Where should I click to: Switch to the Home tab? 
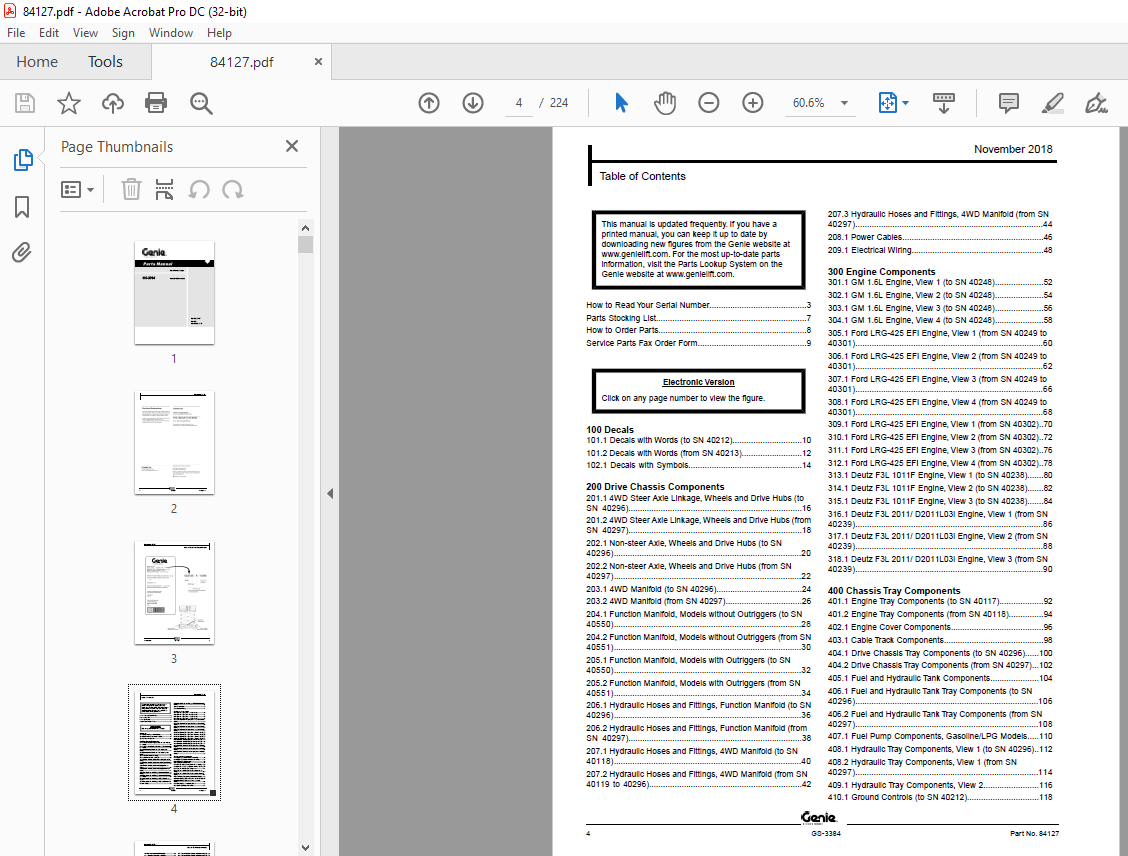click(x=37, y=62)
